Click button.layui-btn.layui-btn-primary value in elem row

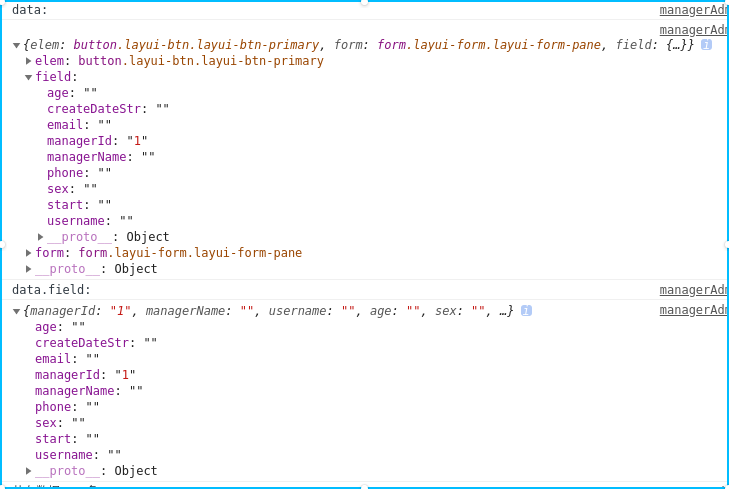(x=201, y=61)
